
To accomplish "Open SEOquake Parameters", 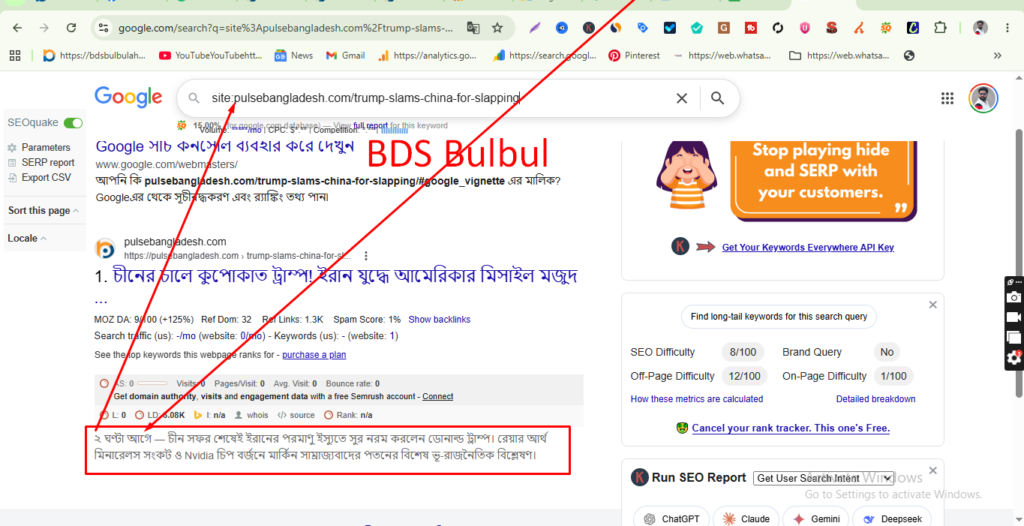I will click(39, 148).
